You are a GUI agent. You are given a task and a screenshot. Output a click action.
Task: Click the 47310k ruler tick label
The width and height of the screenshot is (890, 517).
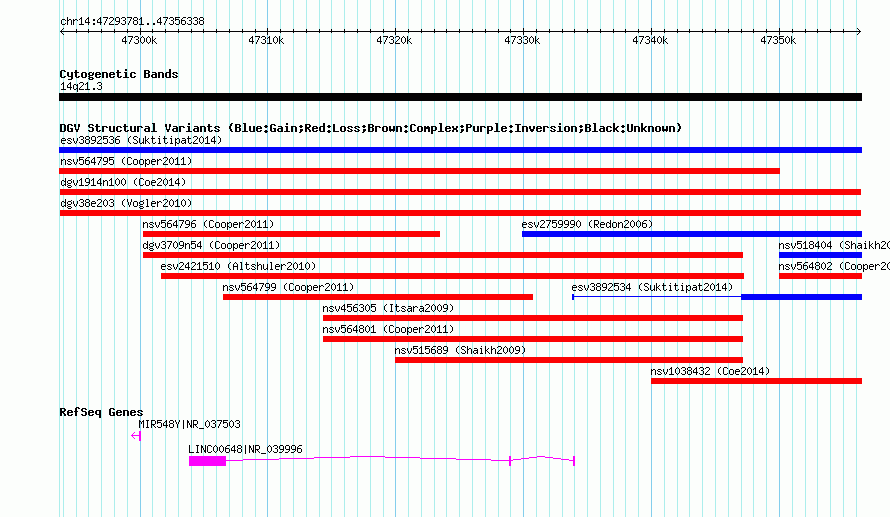coord(266,40)
